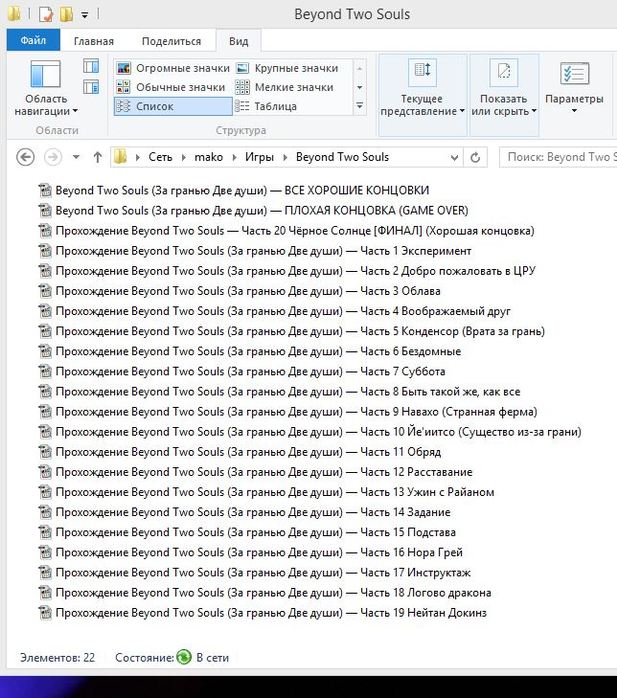This screenshot has height=698, width=617.
Task: Click icon of Часть 12 Расставание file
Action: 45,472
